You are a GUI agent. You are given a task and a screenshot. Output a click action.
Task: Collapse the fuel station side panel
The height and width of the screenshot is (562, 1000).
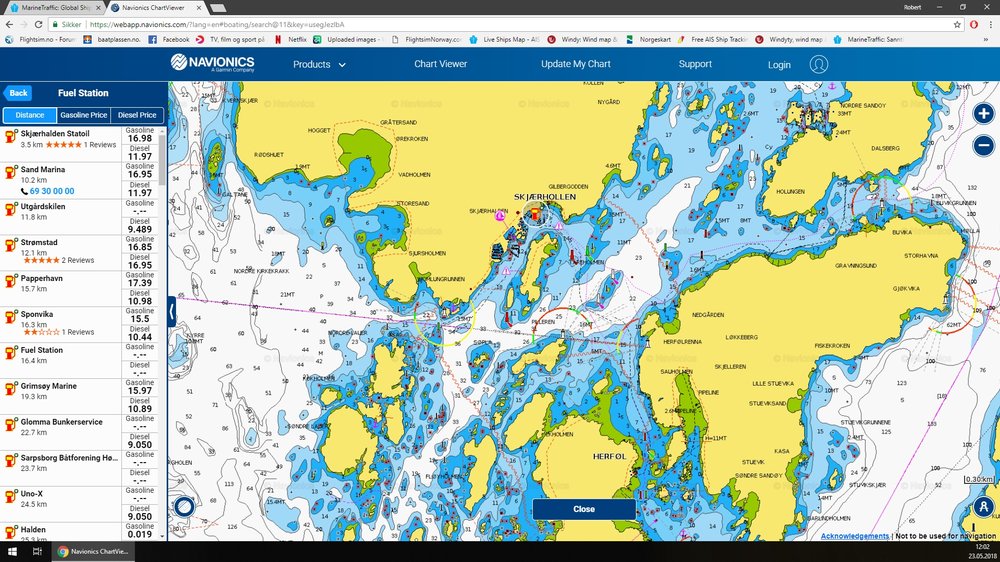click(x=172, y=312)
